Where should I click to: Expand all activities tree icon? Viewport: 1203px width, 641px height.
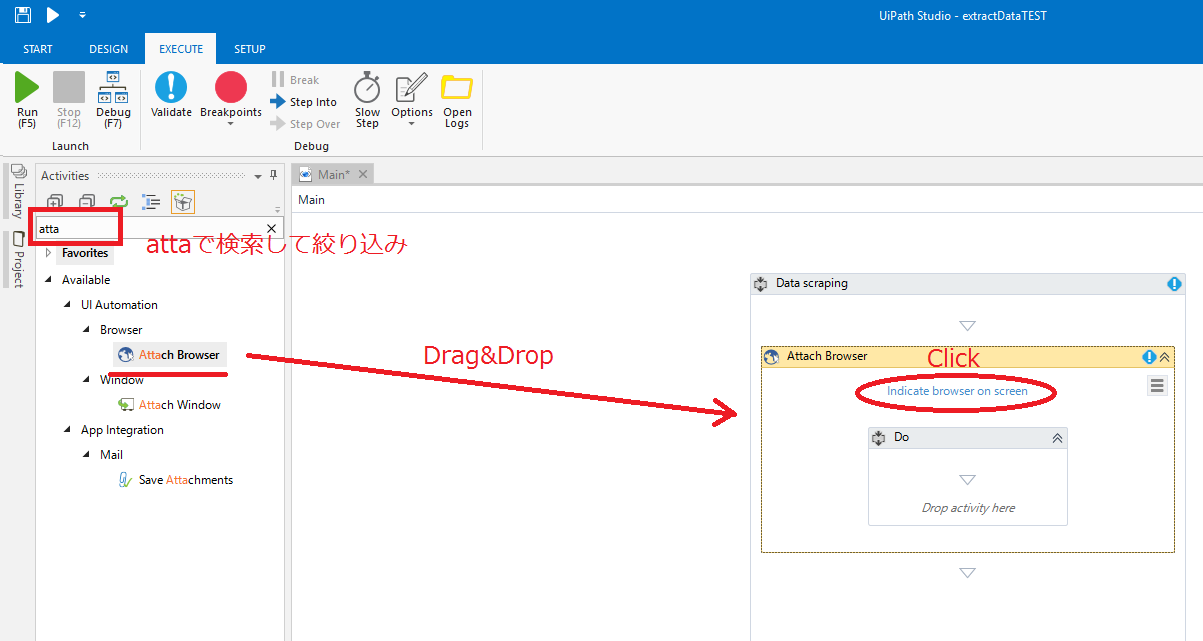56,202
